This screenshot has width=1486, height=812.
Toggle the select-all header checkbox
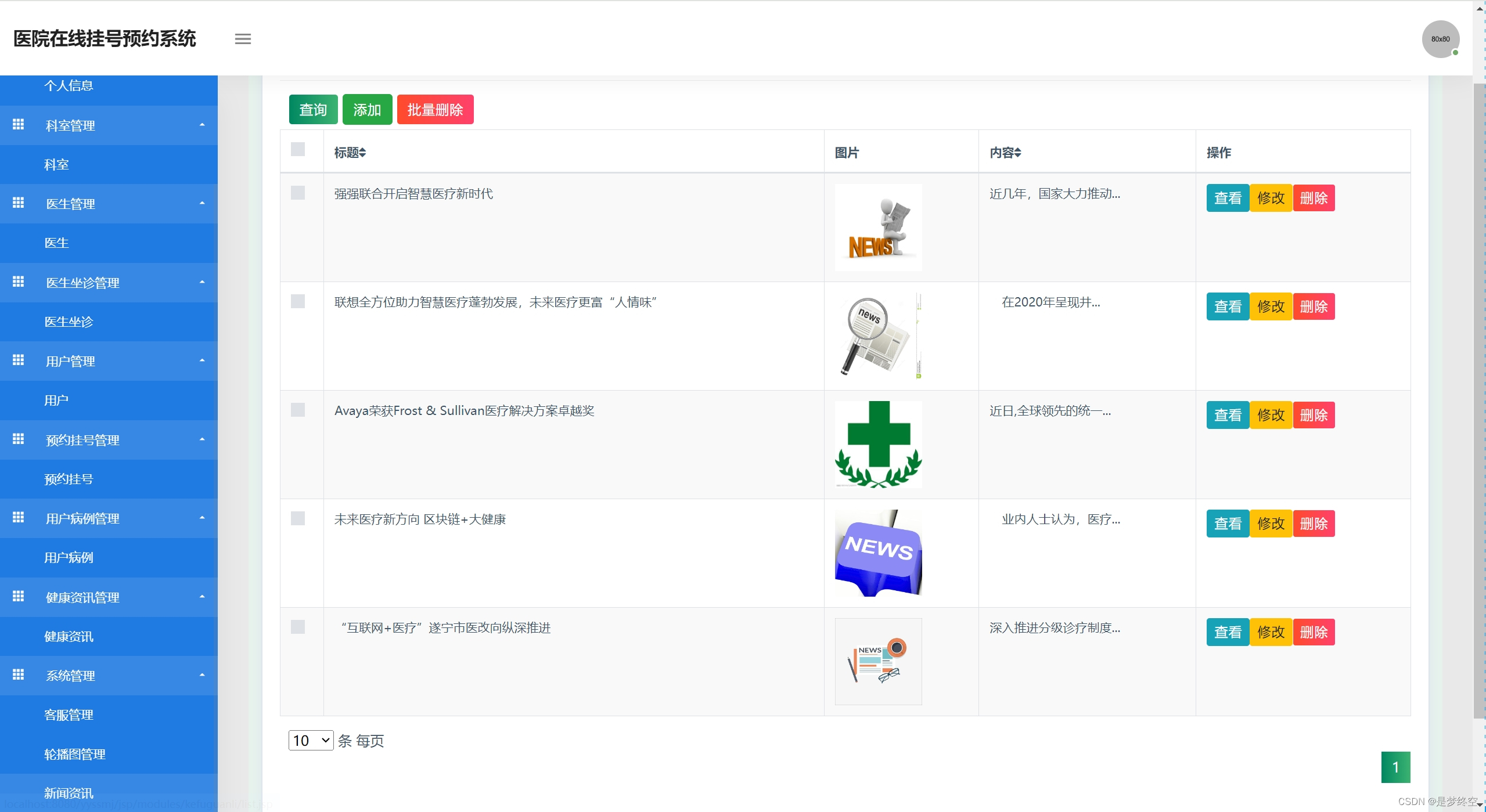[x=298, y=150]
